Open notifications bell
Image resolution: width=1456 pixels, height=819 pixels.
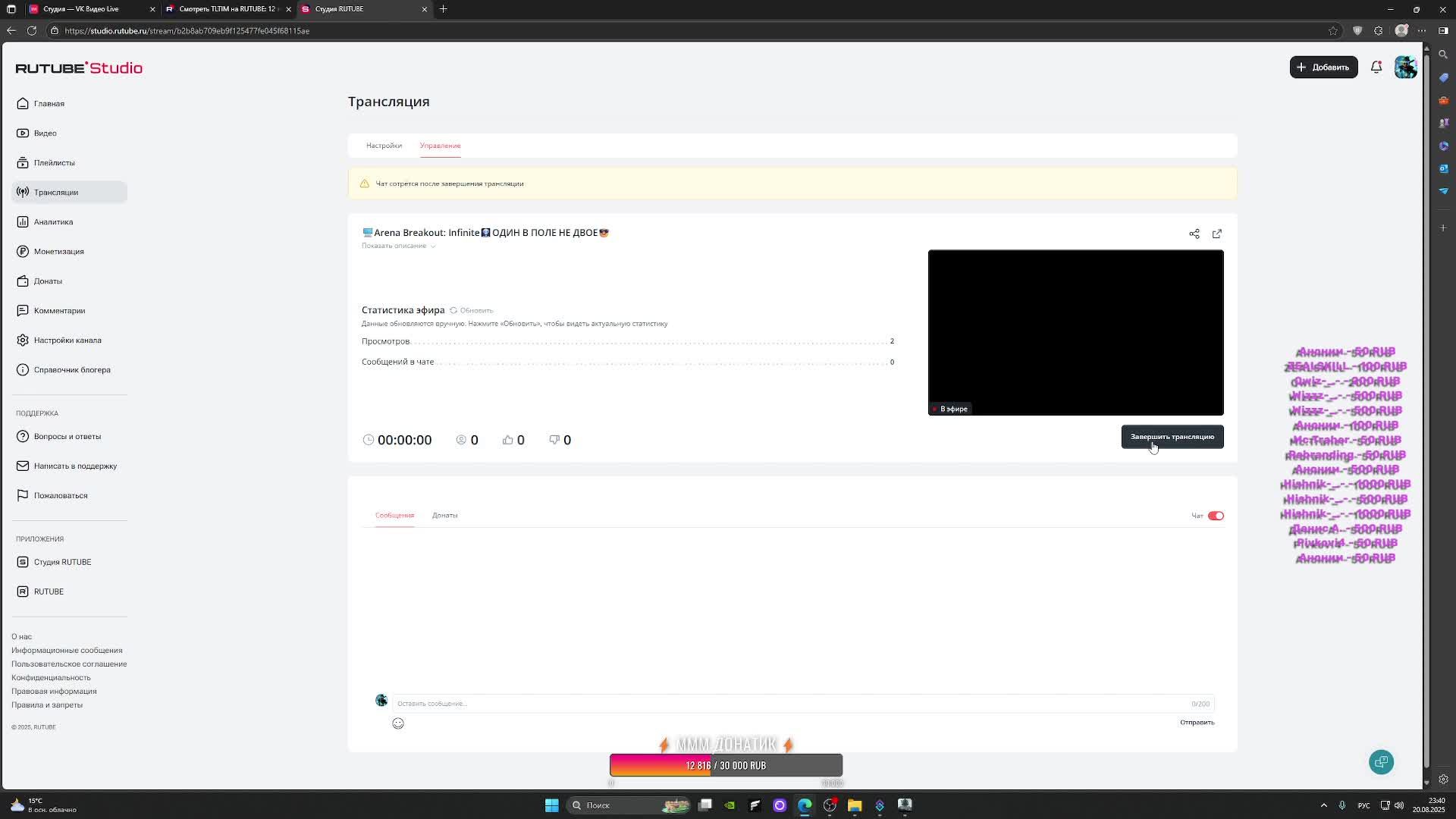1376,67
